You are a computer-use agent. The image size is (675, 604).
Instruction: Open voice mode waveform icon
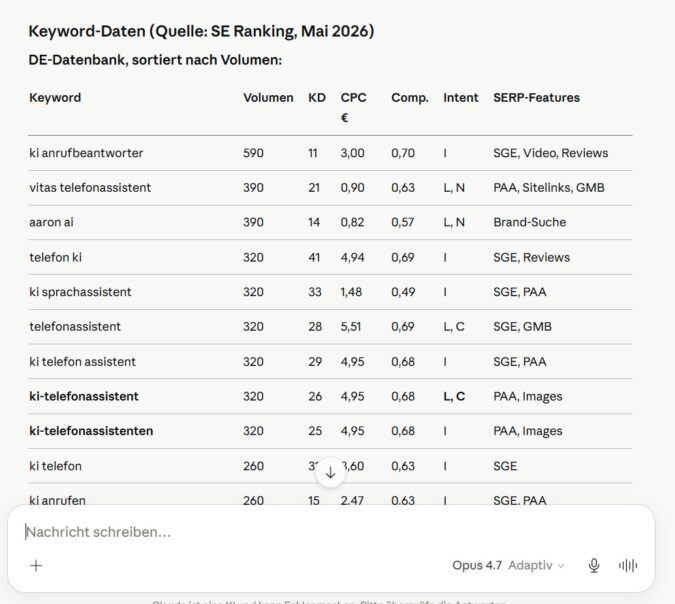click(628, 565)
